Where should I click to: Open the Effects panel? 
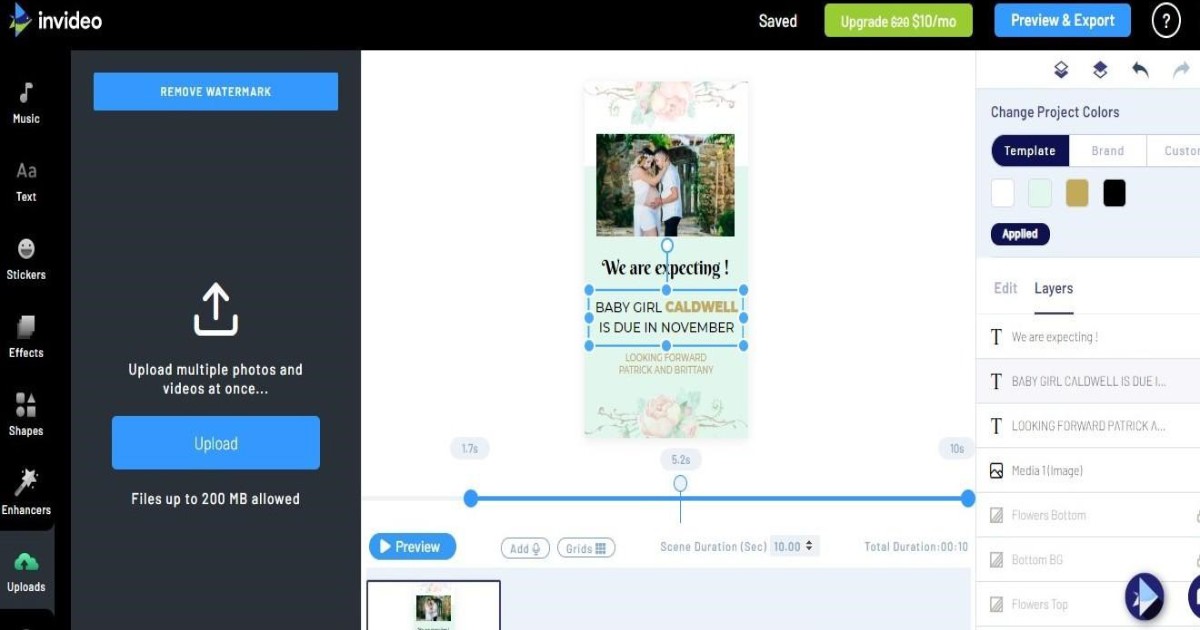26,337
